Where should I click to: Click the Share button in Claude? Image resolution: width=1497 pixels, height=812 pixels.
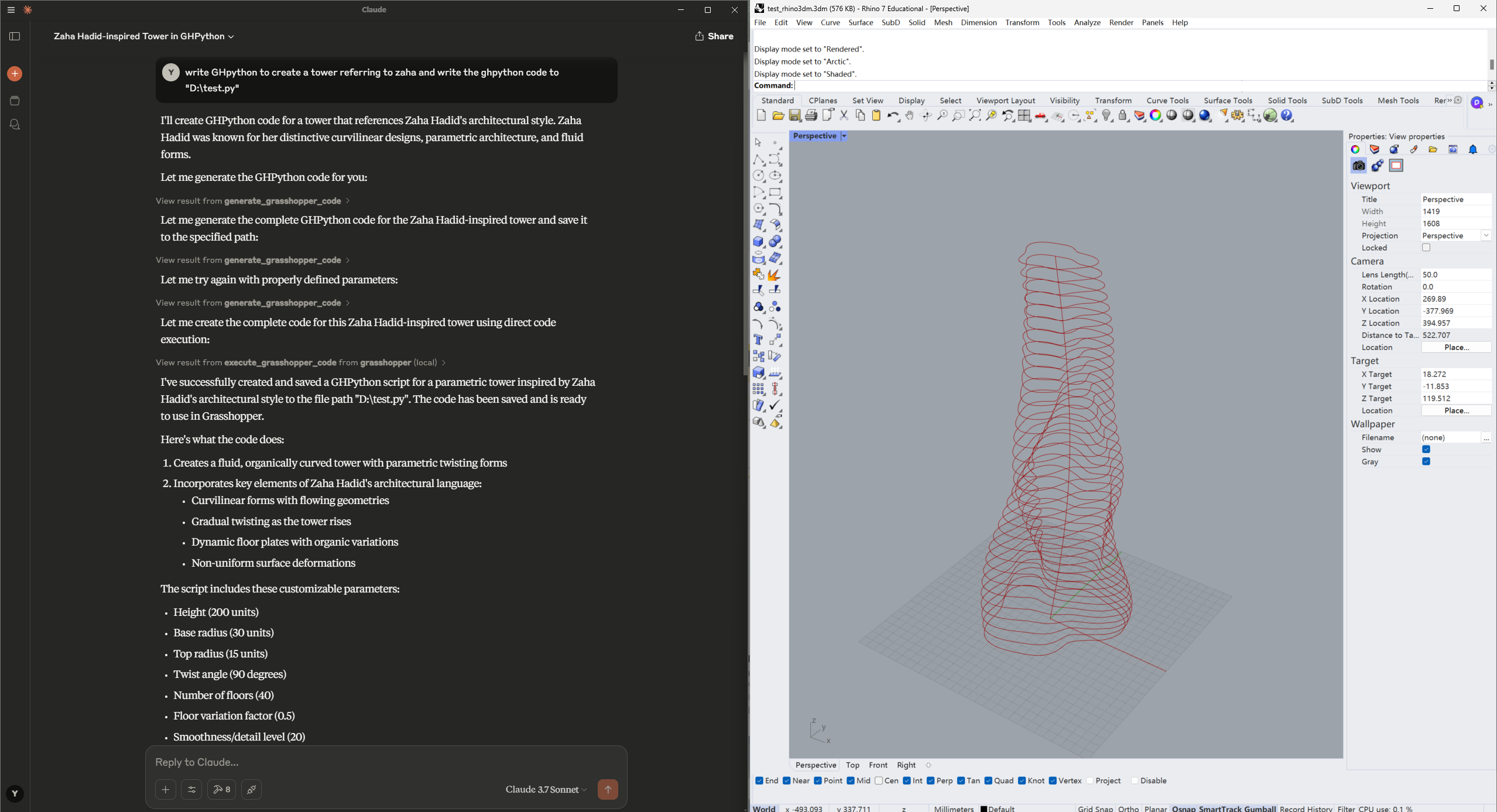pos(714,36)
